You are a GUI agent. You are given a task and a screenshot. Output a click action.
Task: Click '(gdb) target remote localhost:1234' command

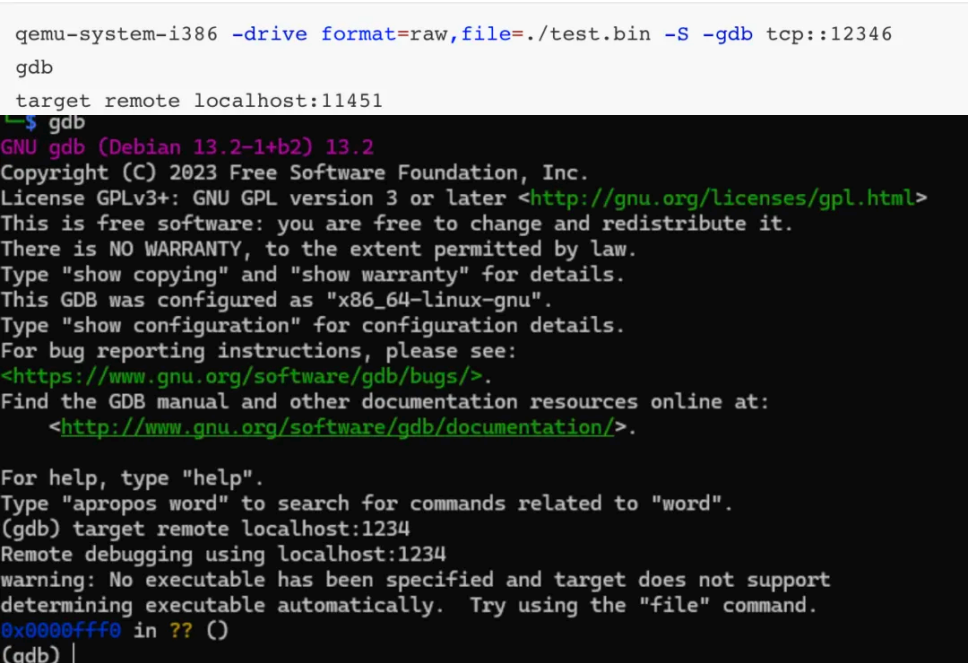(x=205, y=528)
